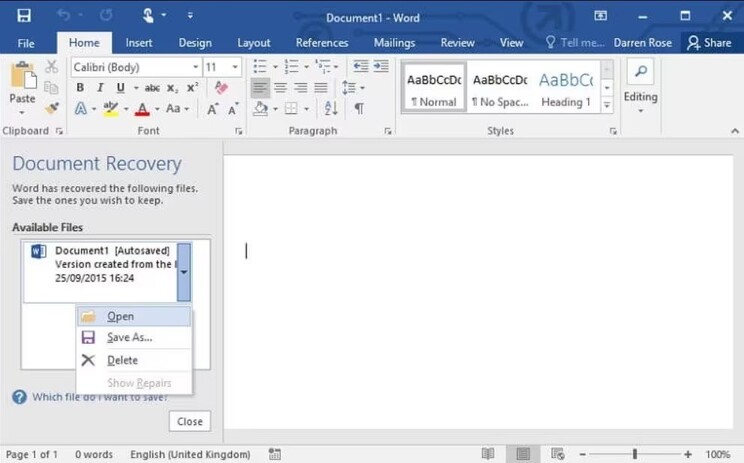Click Close button in Document Recovery pane
Image resolution: width=744 pixels, height=463 pixels.
189,421
